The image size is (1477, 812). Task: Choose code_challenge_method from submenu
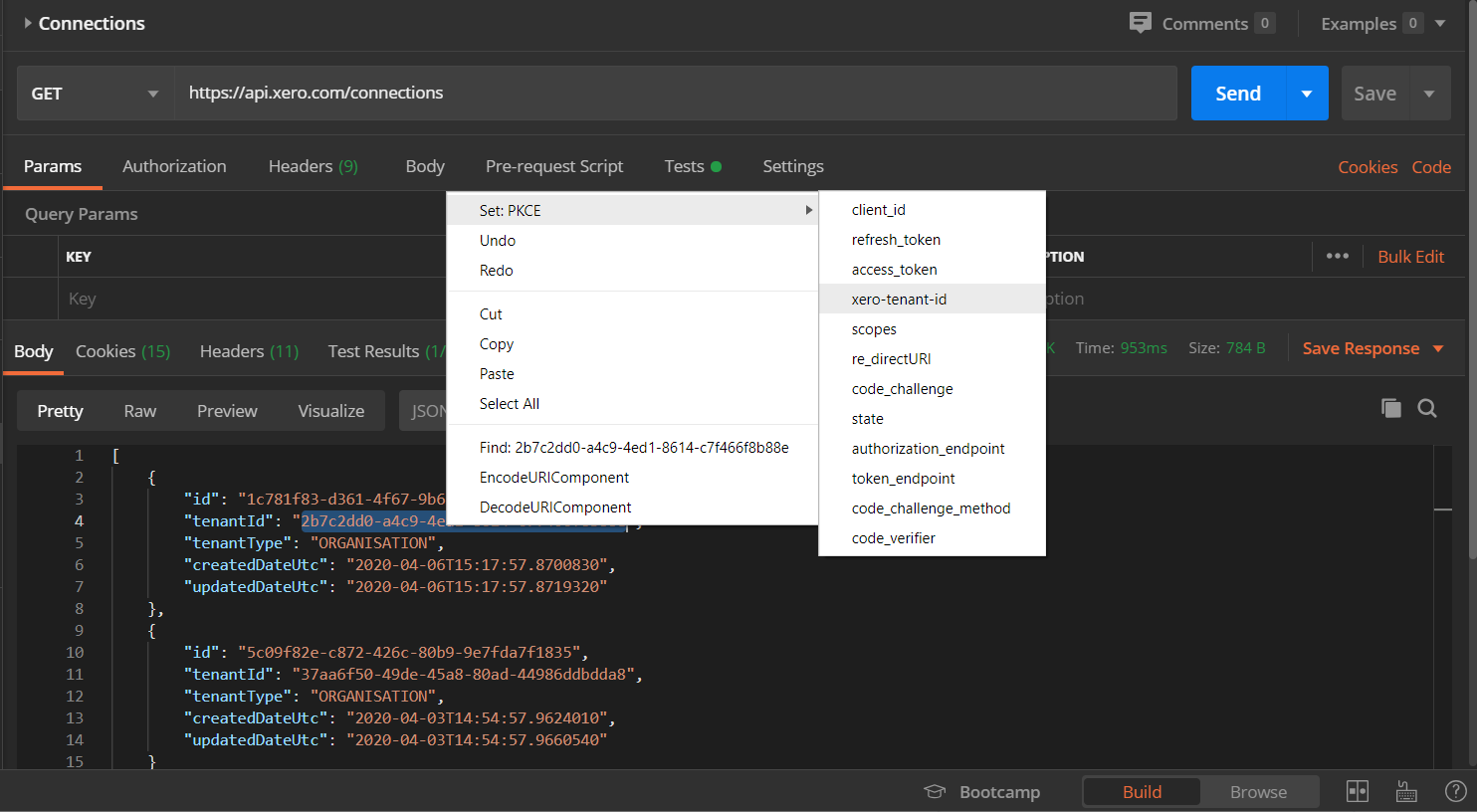click(932, 507)
